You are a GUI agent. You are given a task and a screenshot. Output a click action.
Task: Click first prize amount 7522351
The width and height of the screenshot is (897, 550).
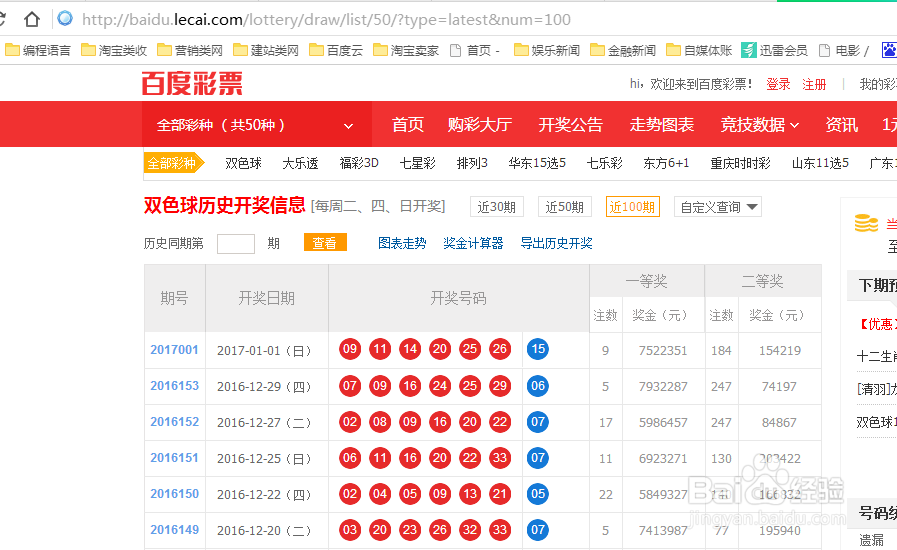pos(663,350)
